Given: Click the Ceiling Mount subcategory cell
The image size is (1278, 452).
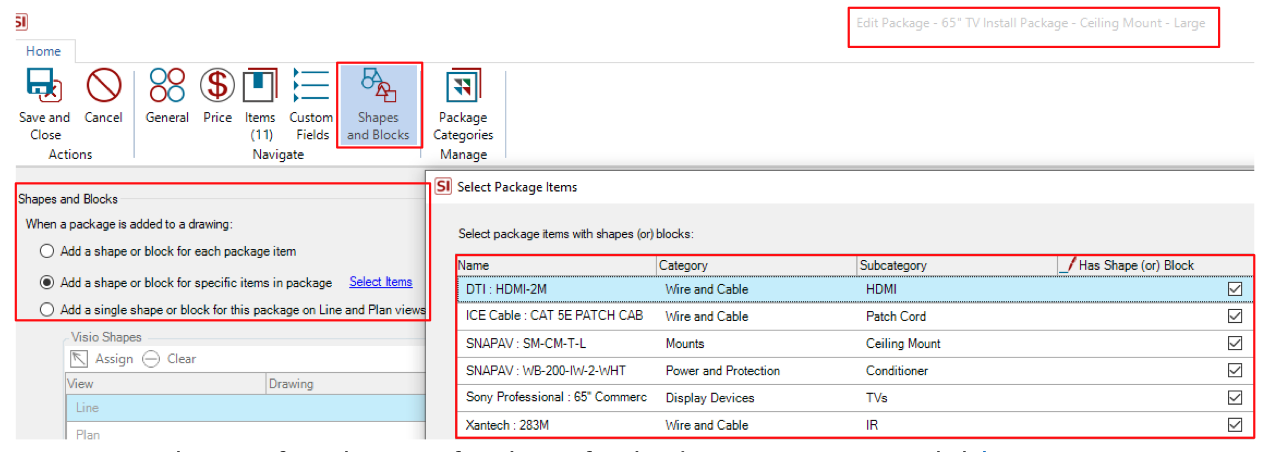Looking at the screenshot, I should pos(903,343).
